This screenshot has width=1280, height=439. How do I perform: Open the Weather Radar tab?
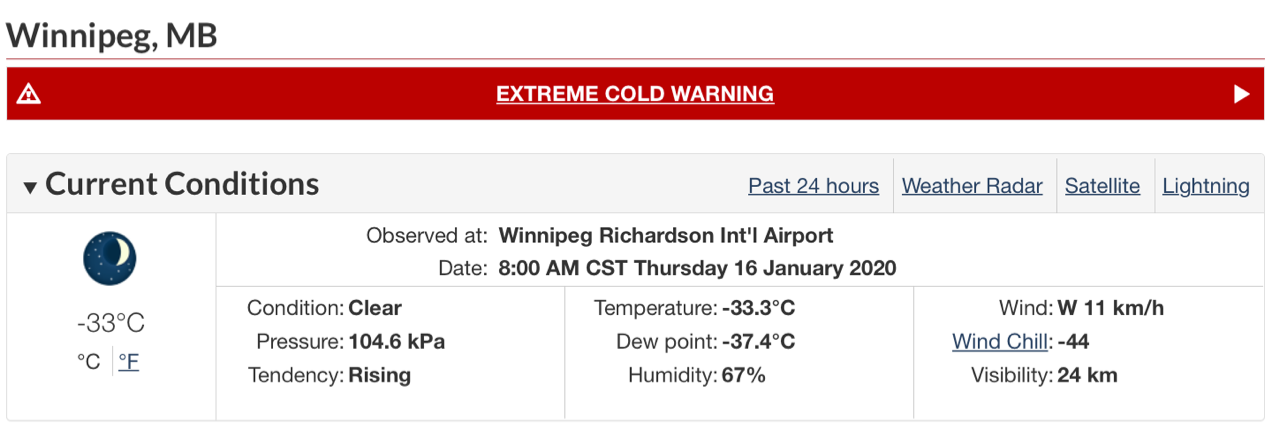[972, 186]
